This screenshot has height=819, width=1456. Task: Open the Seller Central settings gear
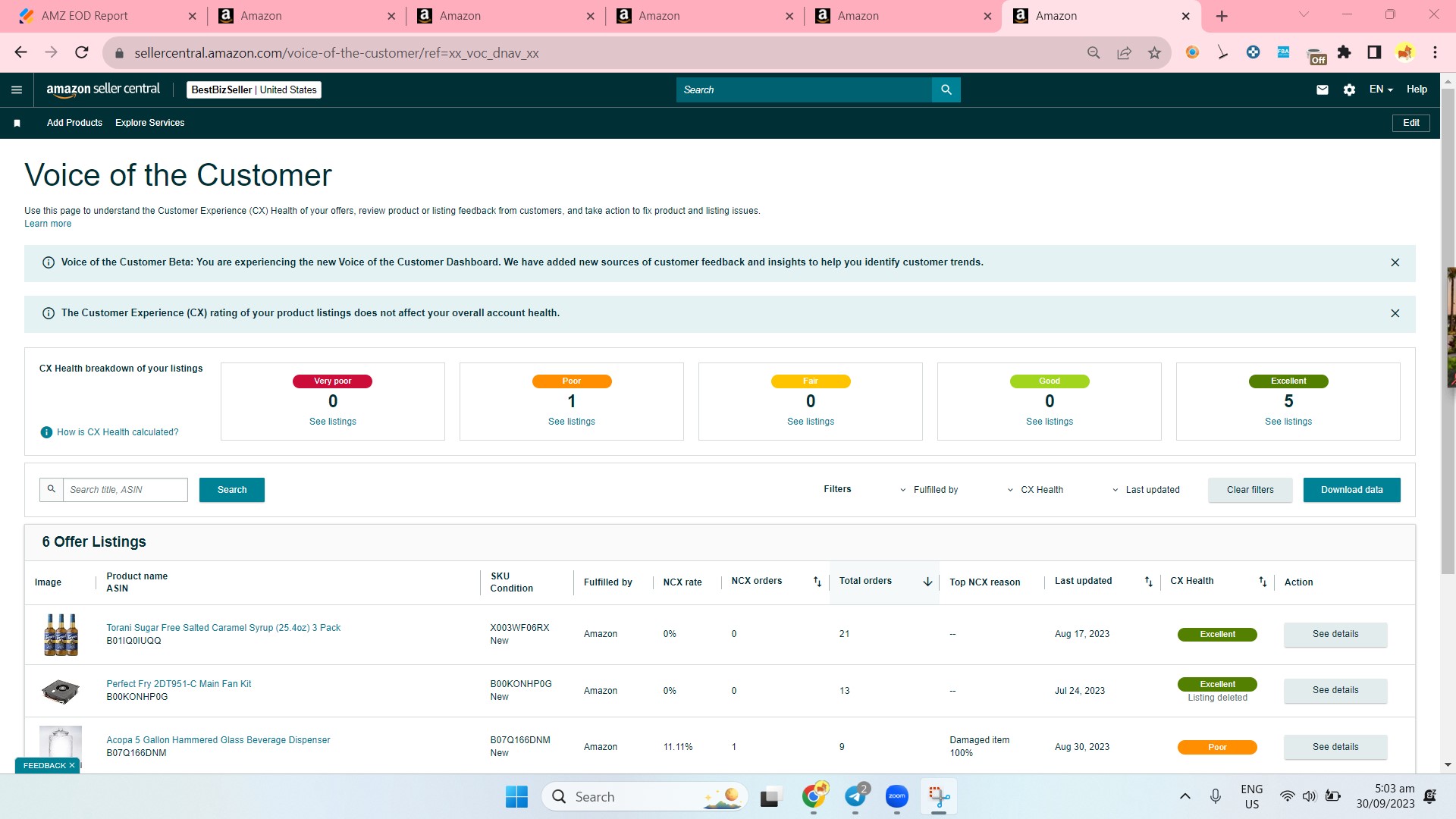[1349, 89]
